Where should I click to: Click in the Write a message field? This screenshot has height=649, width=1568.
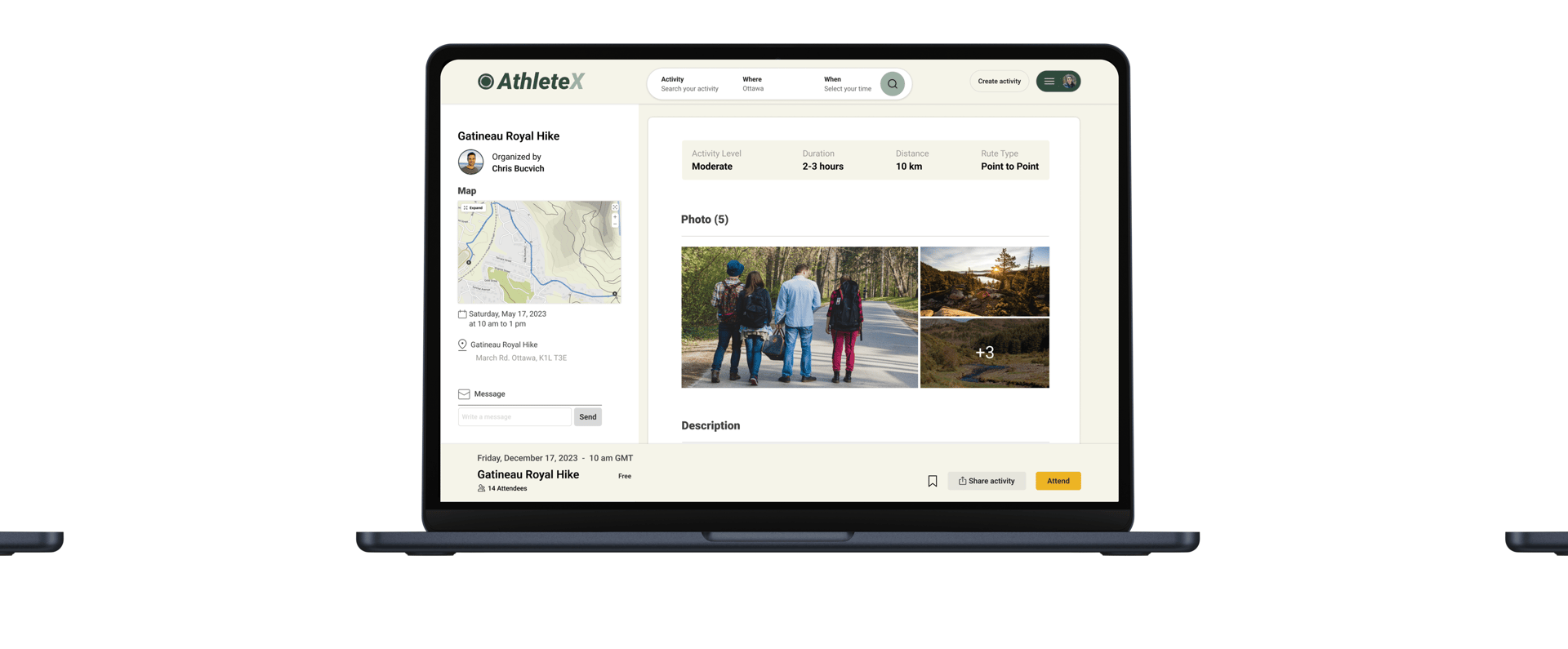[514, 416]
